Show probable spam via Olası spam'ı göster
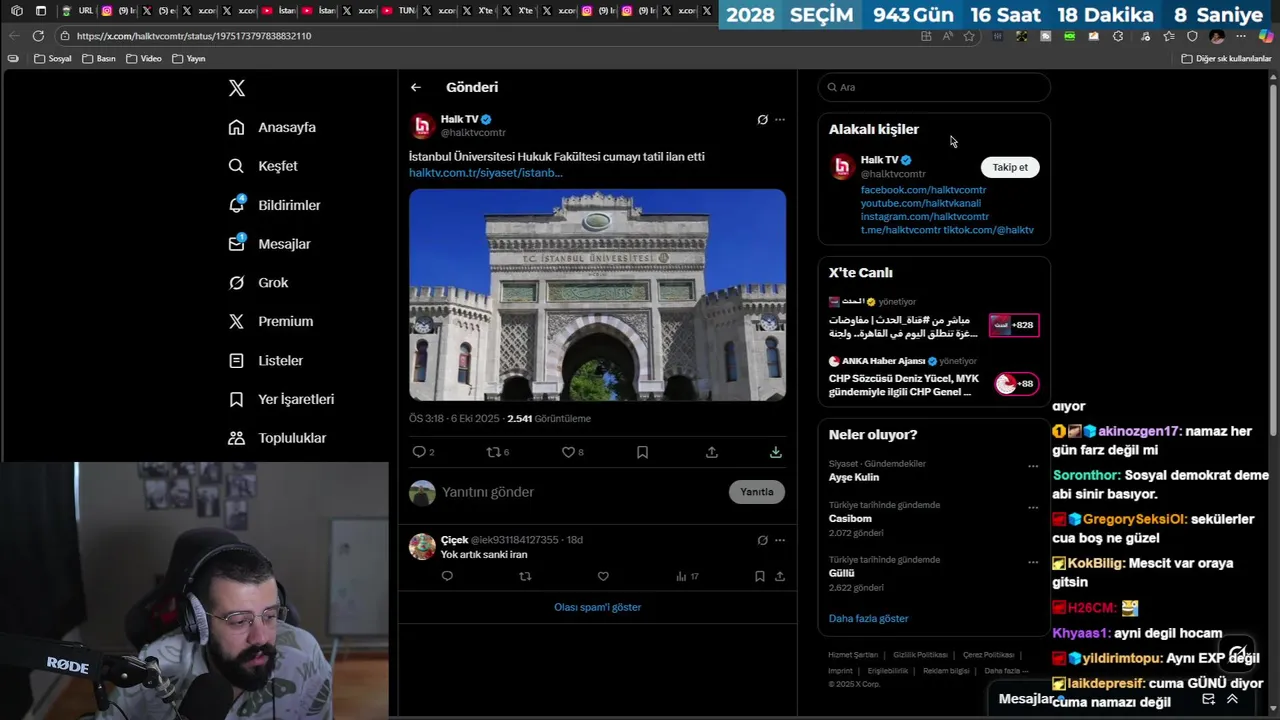Viewport: 1280px width, 720px height. point(598,607)
